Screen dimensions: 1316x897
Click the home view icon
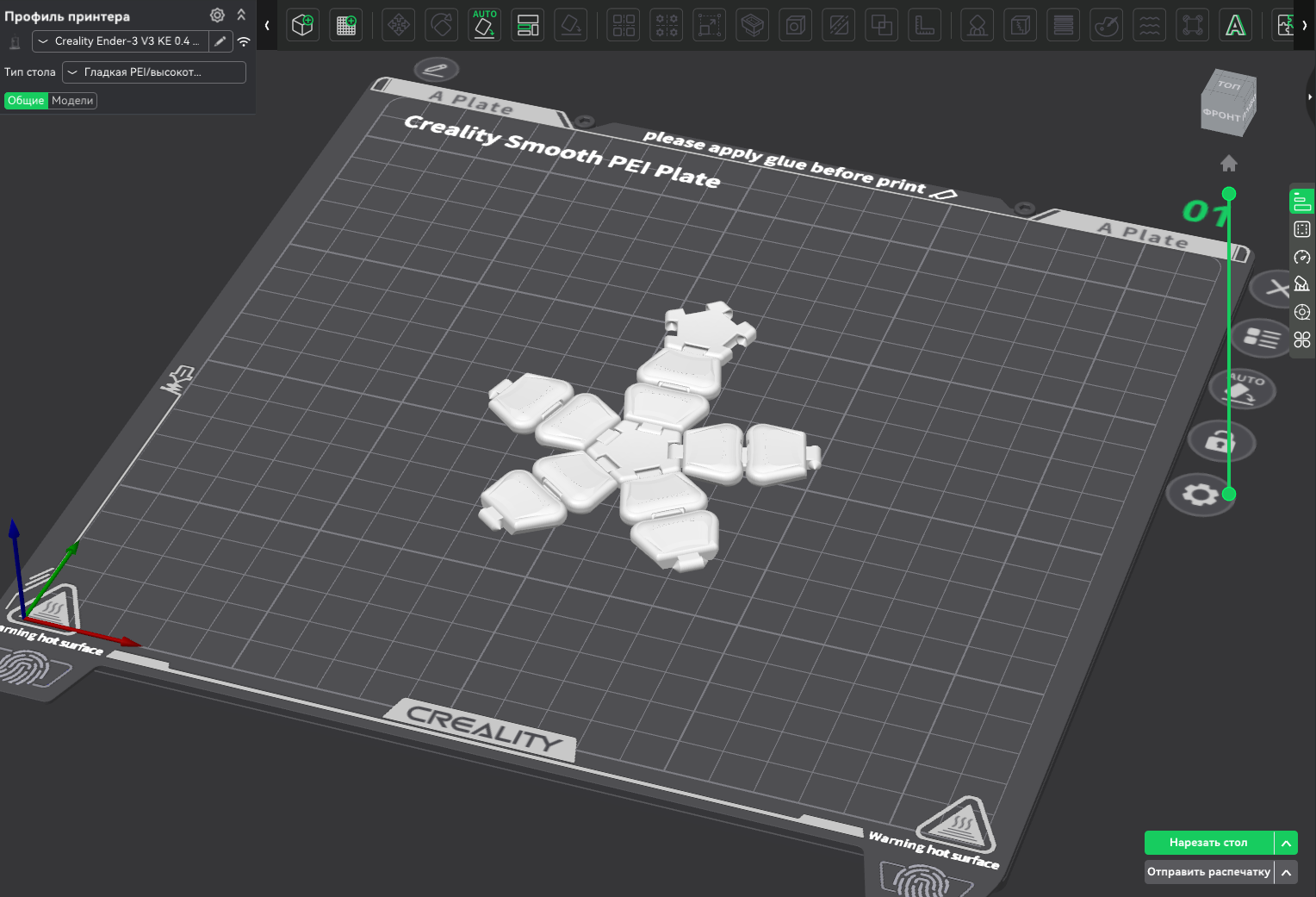click(1229, 163)
